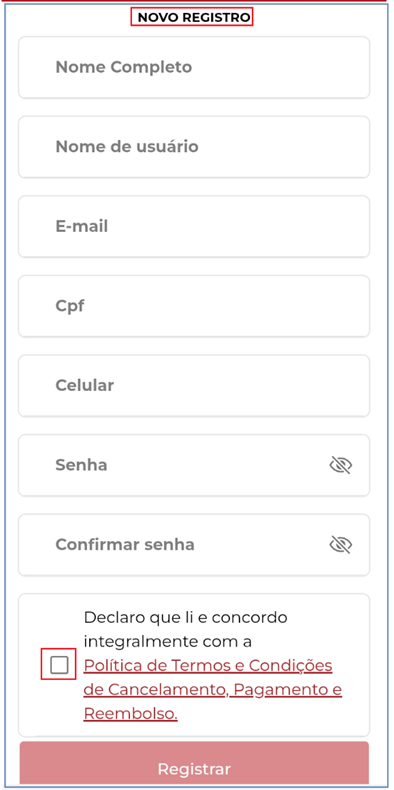Image resolution: width=394 pixels, height=790 pixels.
Task: Select the Celular phone field
Action: 194,385
